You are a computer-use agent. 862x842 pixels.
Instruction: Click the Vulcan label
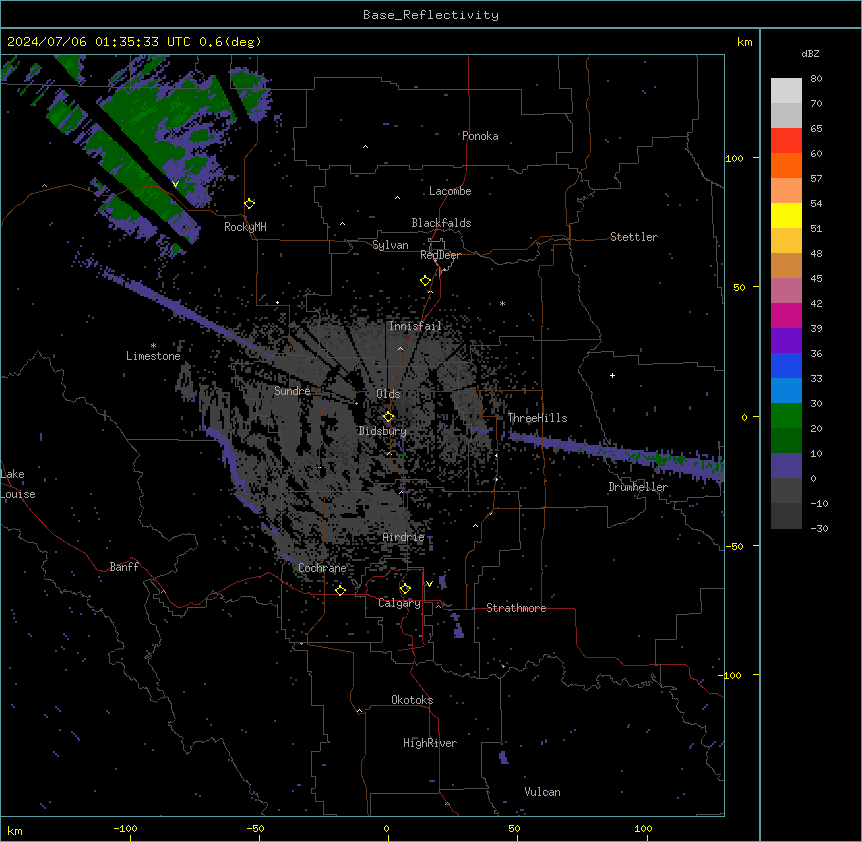(x=543, y=792)
